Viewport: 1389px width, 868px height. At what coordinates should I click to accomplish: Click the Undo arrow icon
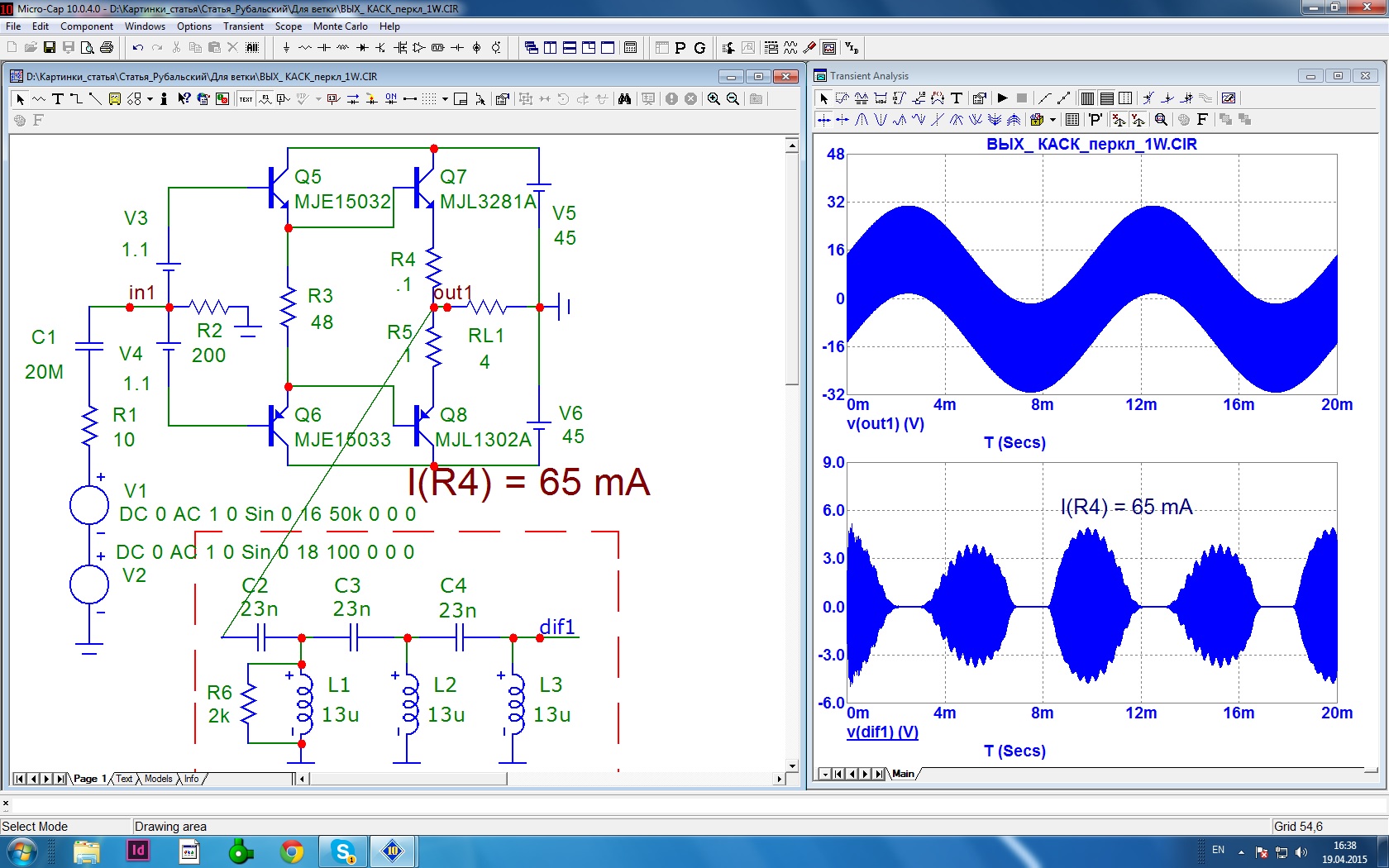pyautogui.click(x=138, y=48)
